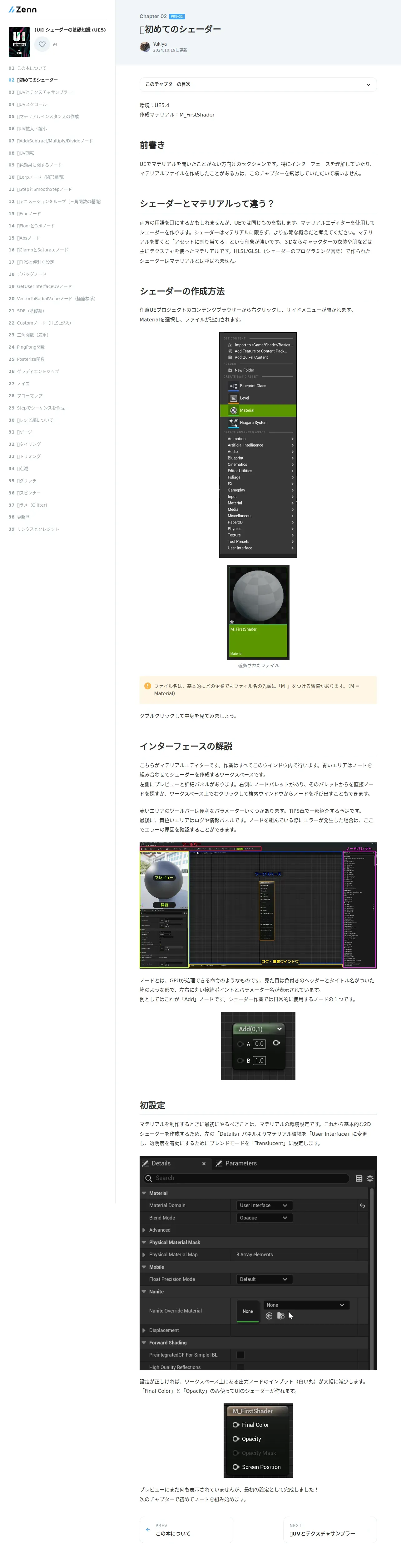Open sidebar chapter 37 ラメ（Glitter）

[28, 505]
